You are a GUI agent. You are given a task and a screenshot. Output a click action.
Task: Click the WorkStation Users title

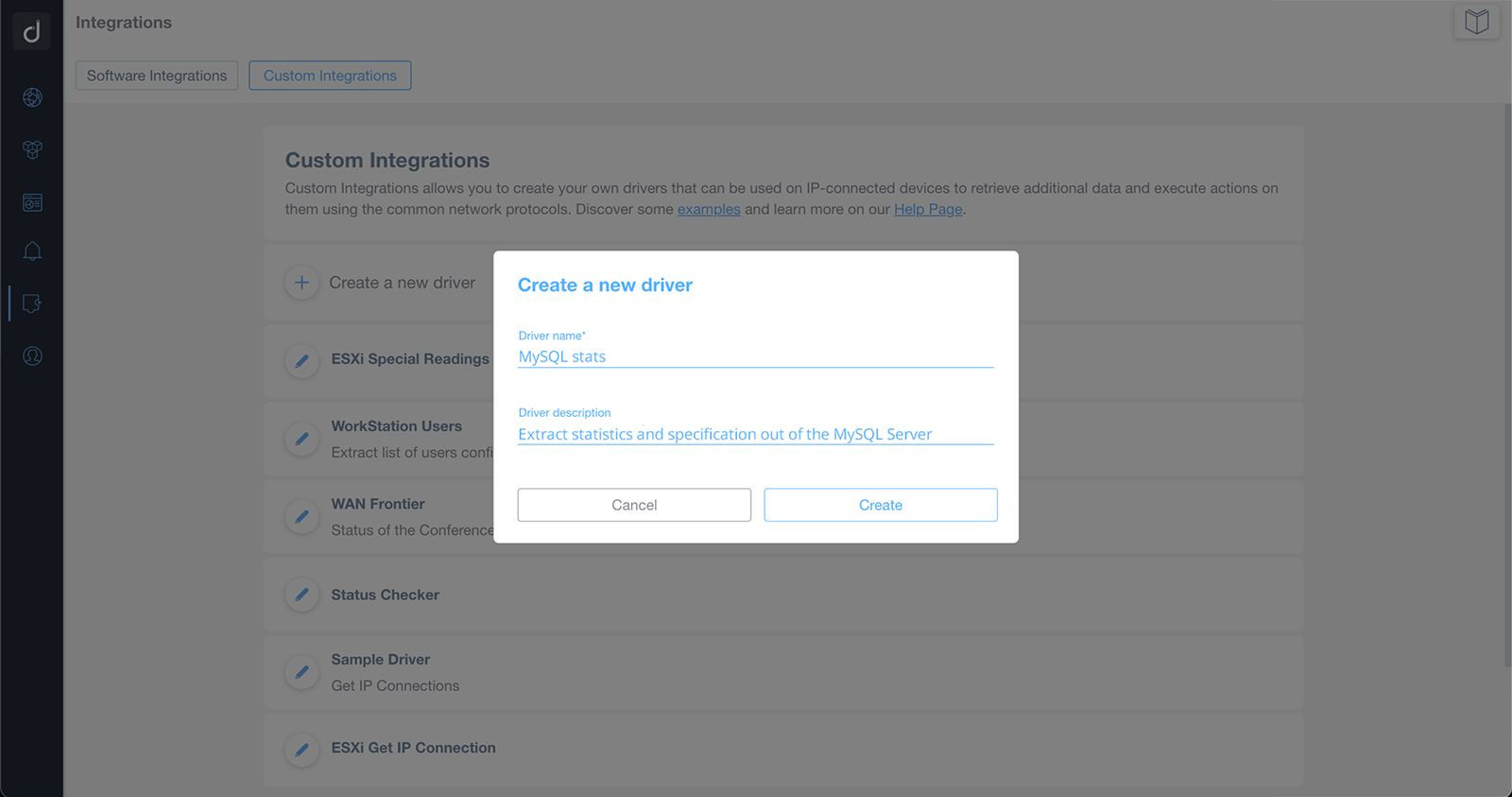pos(396,426)
